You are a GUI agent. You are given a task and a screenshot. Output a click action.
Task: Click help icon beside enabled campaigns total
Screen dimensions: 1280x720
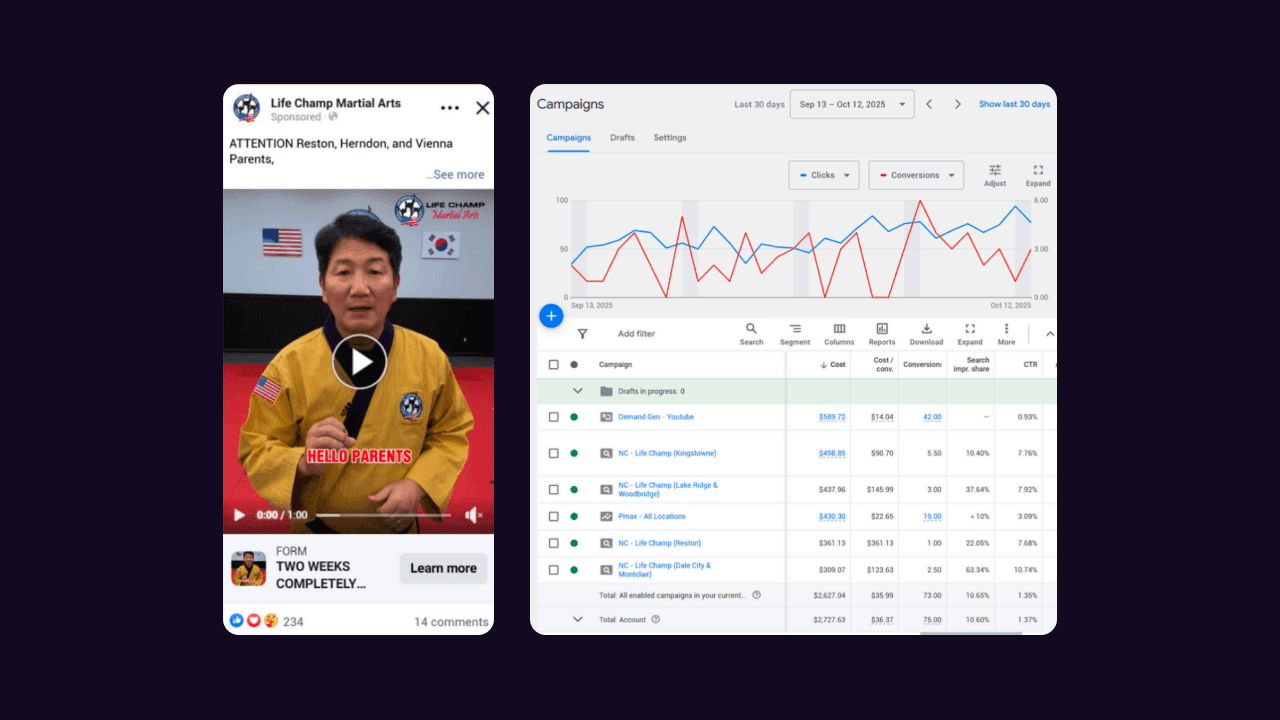(756, 595)
